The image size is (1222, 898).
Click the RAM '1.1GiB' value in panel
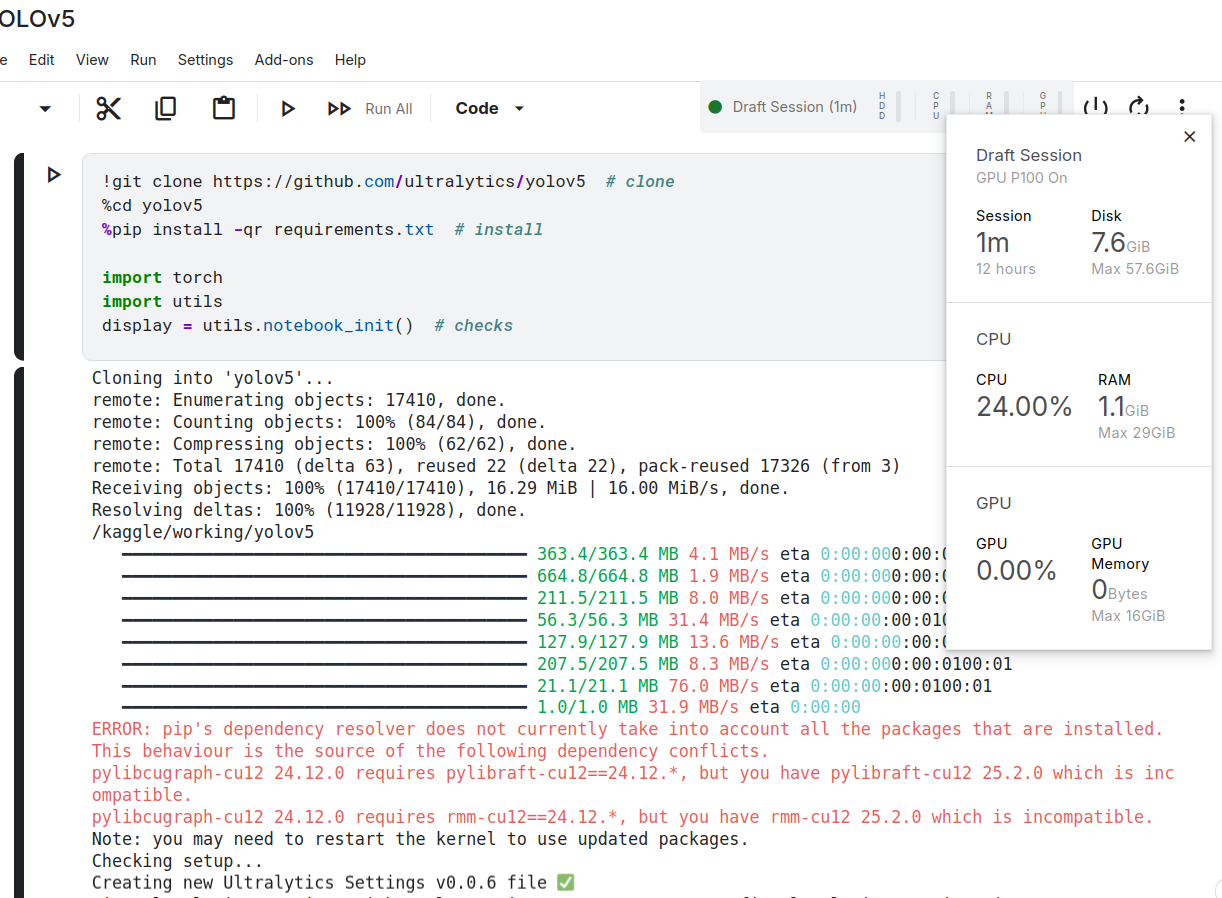[x=1123, y=407]
